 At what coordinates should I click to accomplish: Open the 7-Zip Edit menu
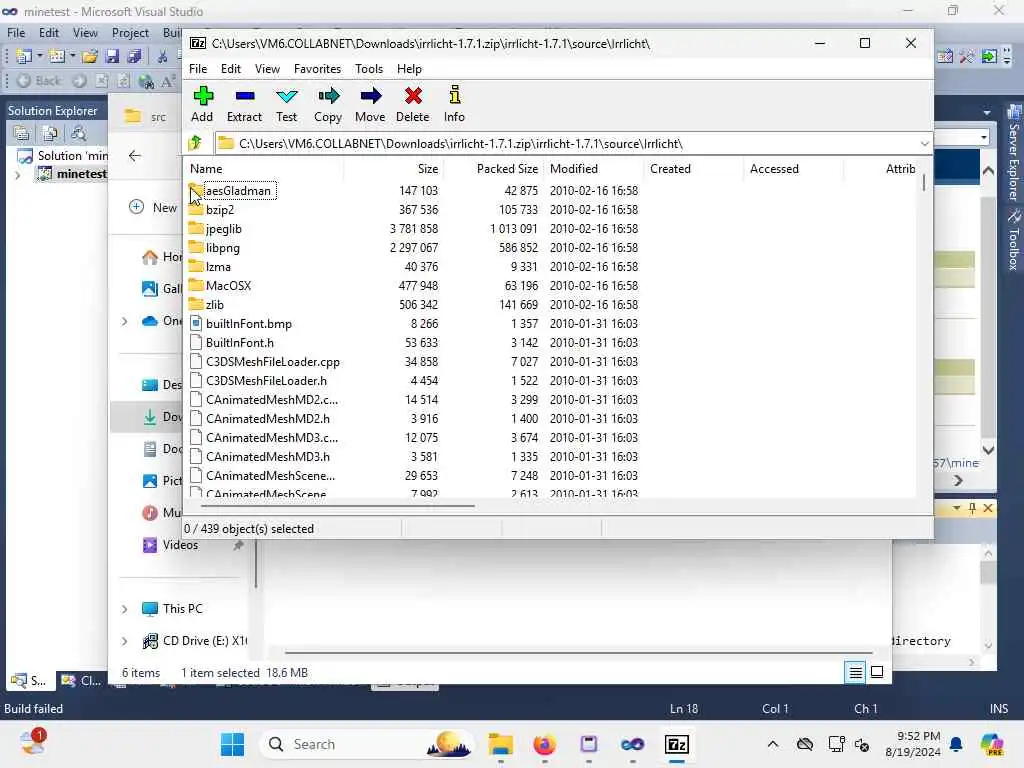click(231, 69)
